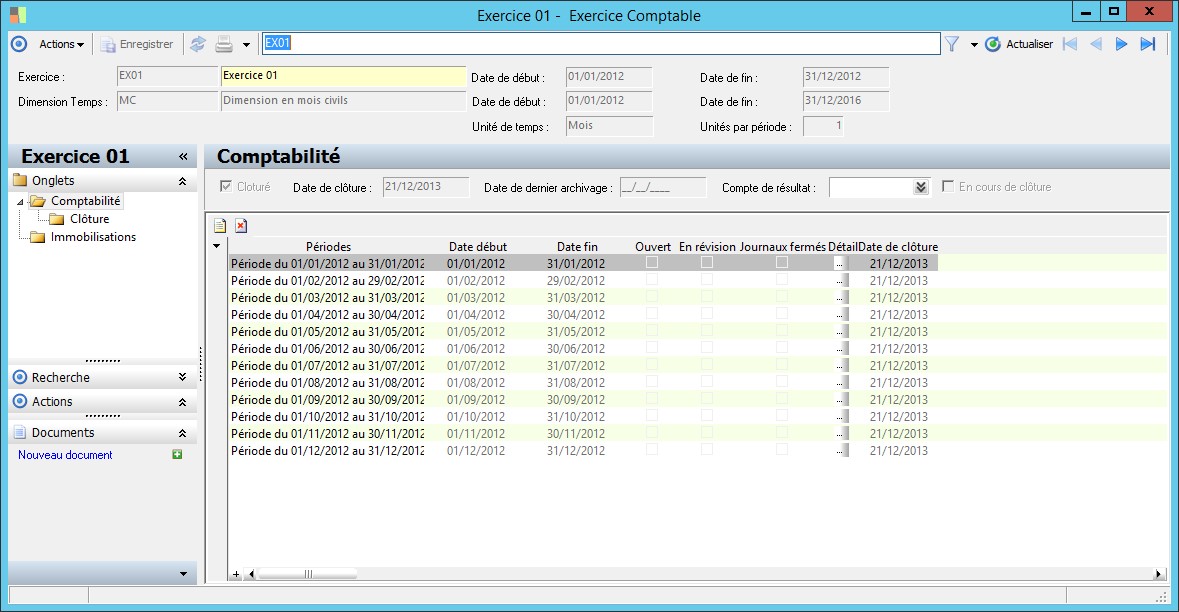The image size is (1179, 612).
Task: Go to the first record arrow
Action: pos(1070,44)
